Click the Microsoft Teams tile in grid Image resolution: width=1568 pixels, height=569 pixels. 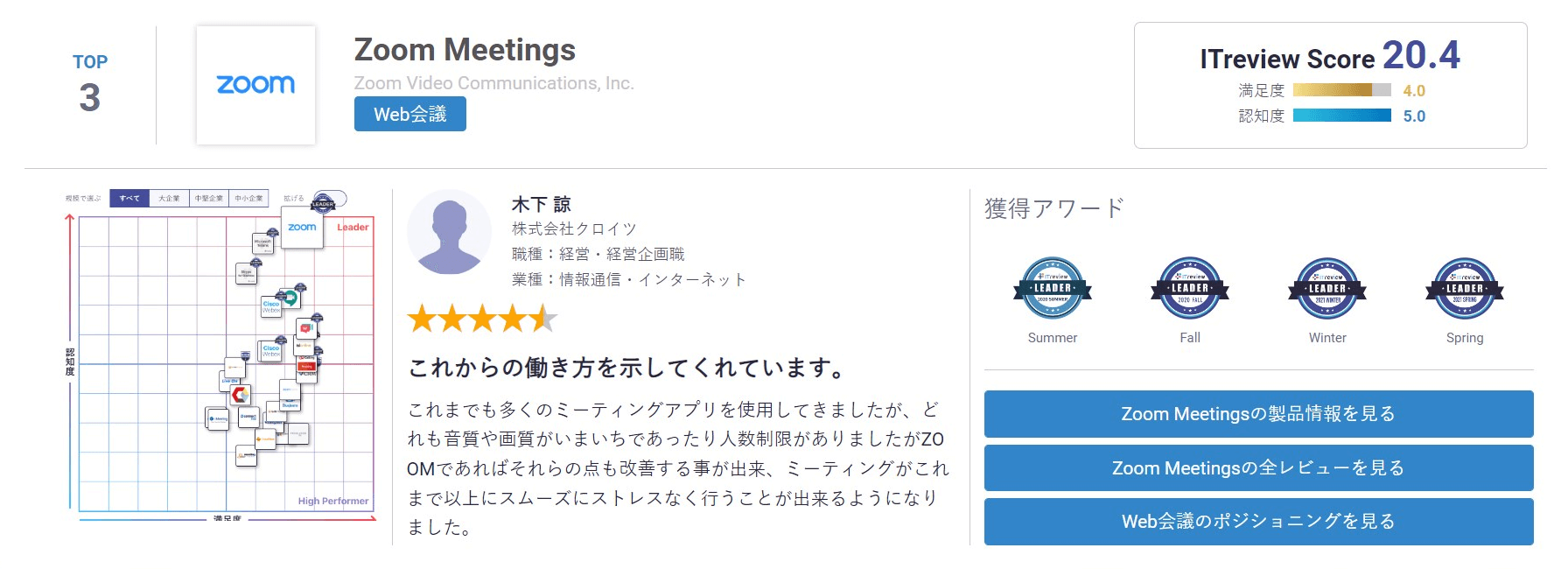262,242
